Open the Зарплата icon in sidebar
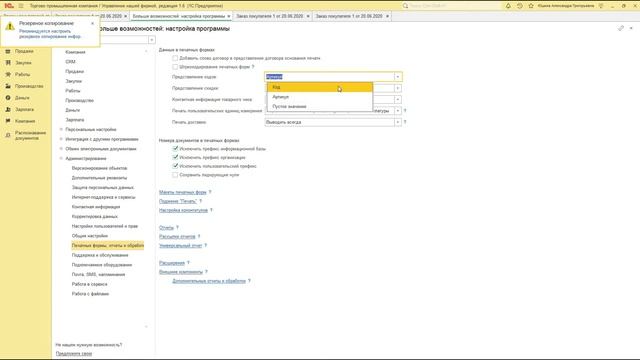Screen dimensions: 640x360 (8, 109)
